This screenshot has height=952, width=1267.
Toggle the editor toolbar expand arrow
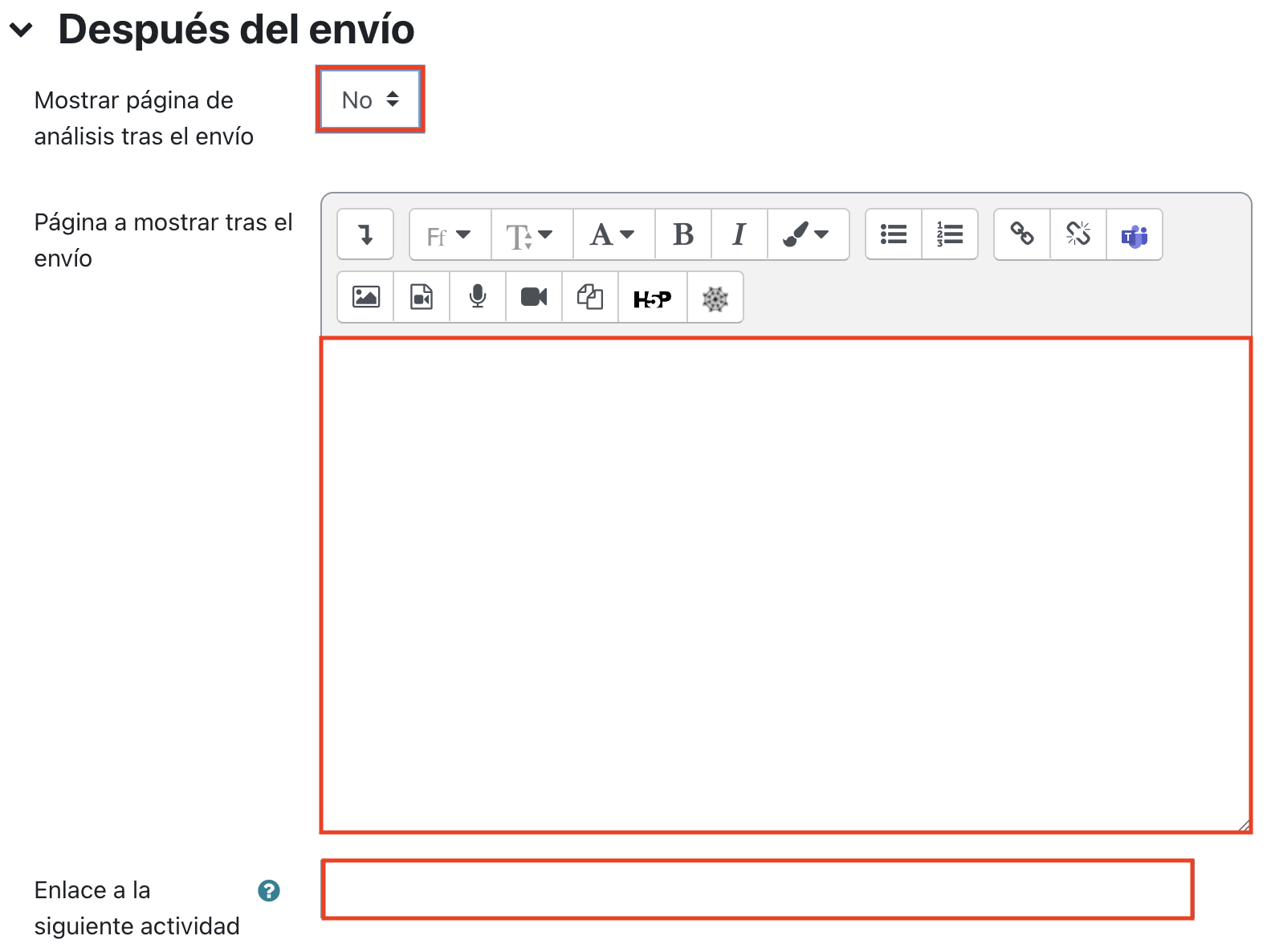pos(365,234)
